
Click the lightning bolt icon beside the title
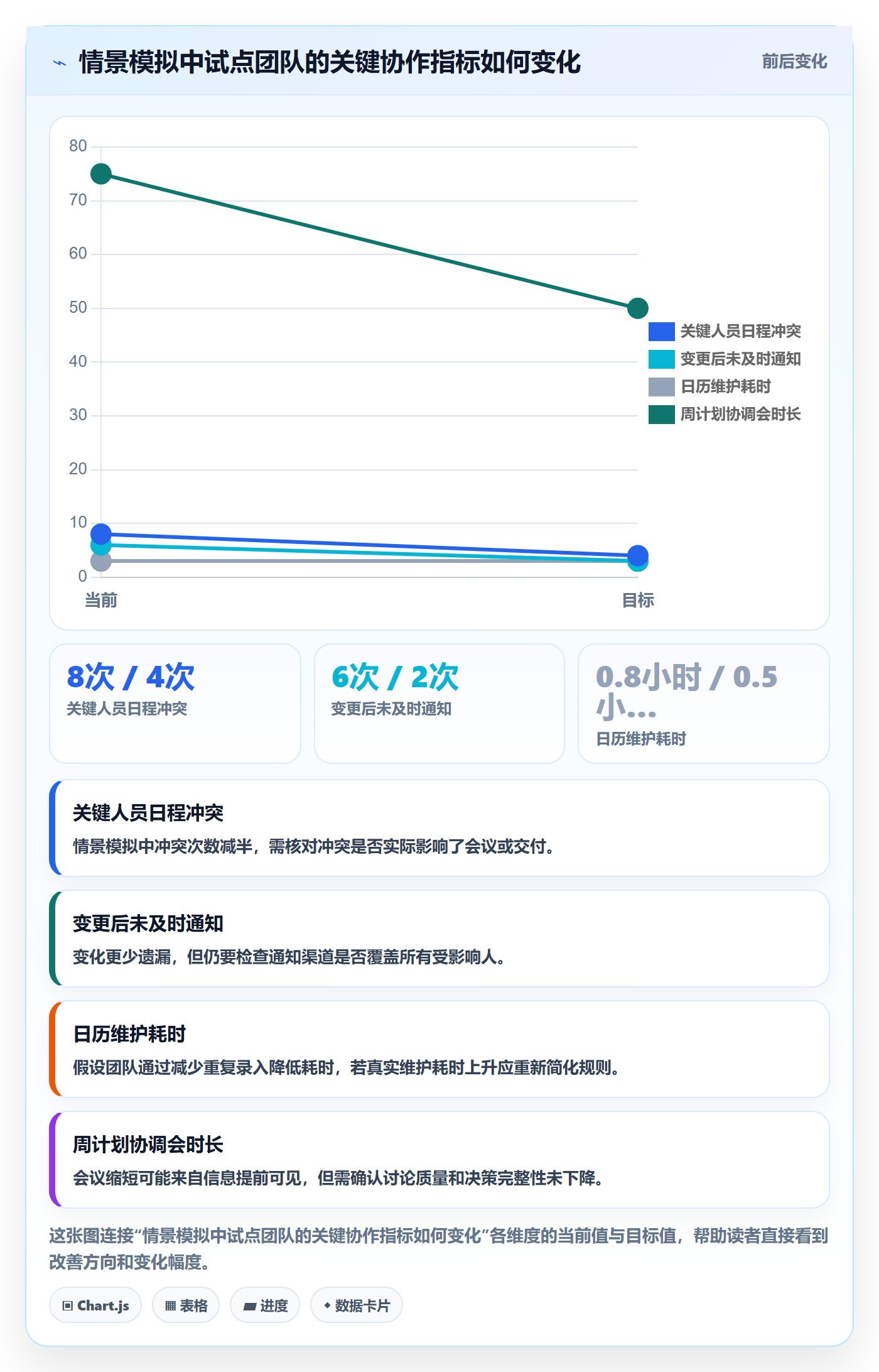tap(60, 63)
